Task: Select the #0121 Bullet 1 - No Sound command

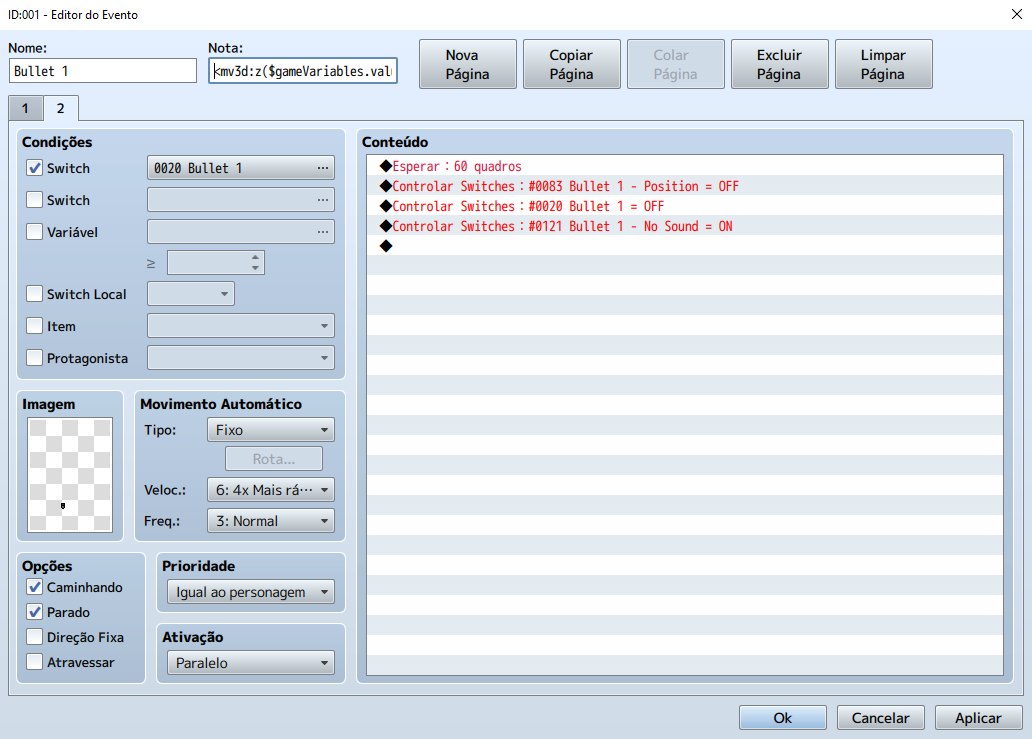Action: pyautogui.click(x=684, y=226)
